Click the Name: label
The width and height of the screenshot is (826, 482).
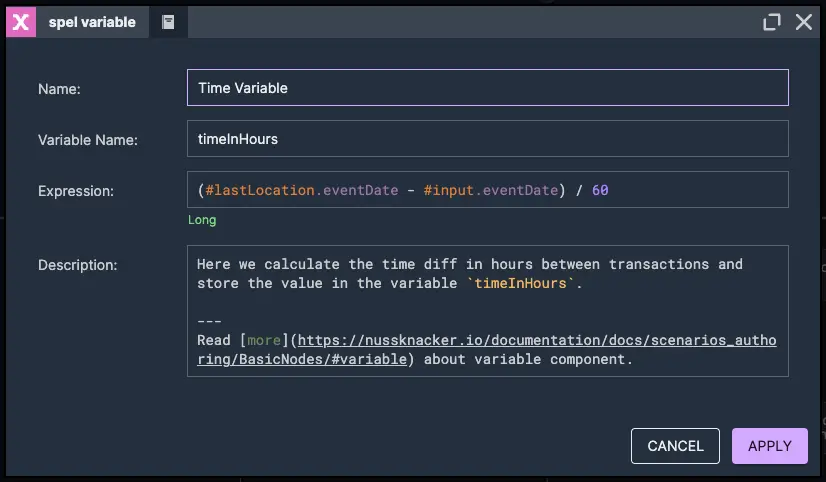[60, 89]
